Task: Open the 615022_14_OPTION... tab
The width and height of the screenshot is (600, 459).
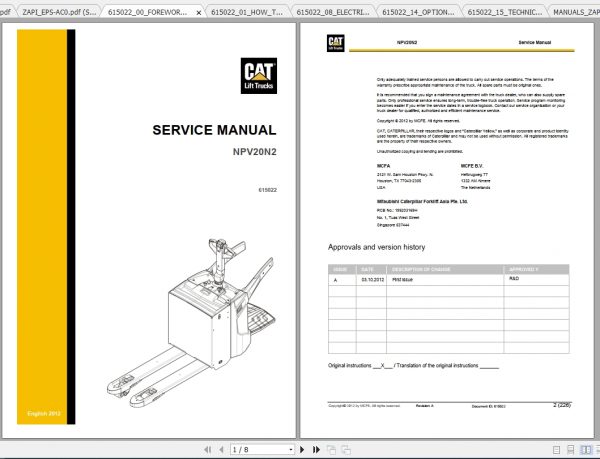Action: pyautogui.click(x=418, y=12)
